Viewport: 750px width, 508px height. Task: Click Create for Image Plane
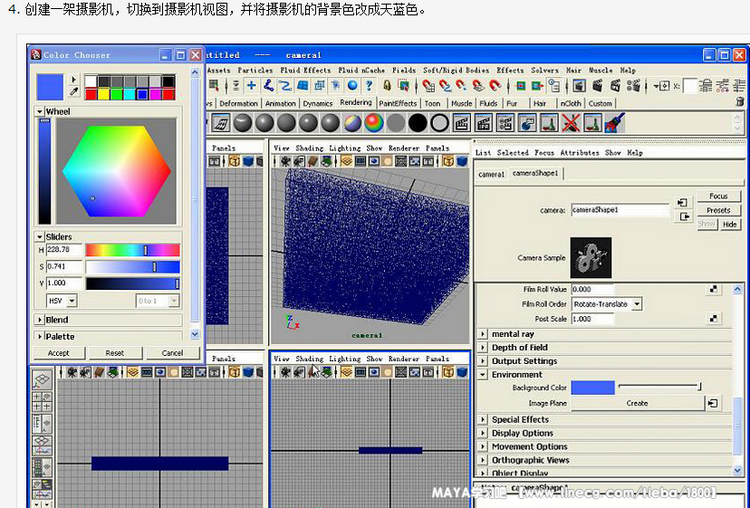tap(637, 403)
